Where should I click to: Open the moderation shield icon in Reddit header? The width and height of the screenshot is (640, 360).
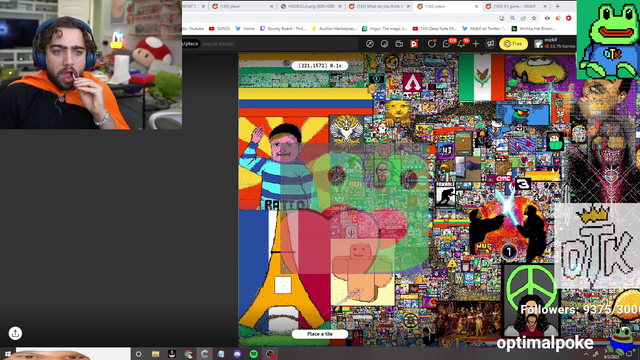[431, 44]
